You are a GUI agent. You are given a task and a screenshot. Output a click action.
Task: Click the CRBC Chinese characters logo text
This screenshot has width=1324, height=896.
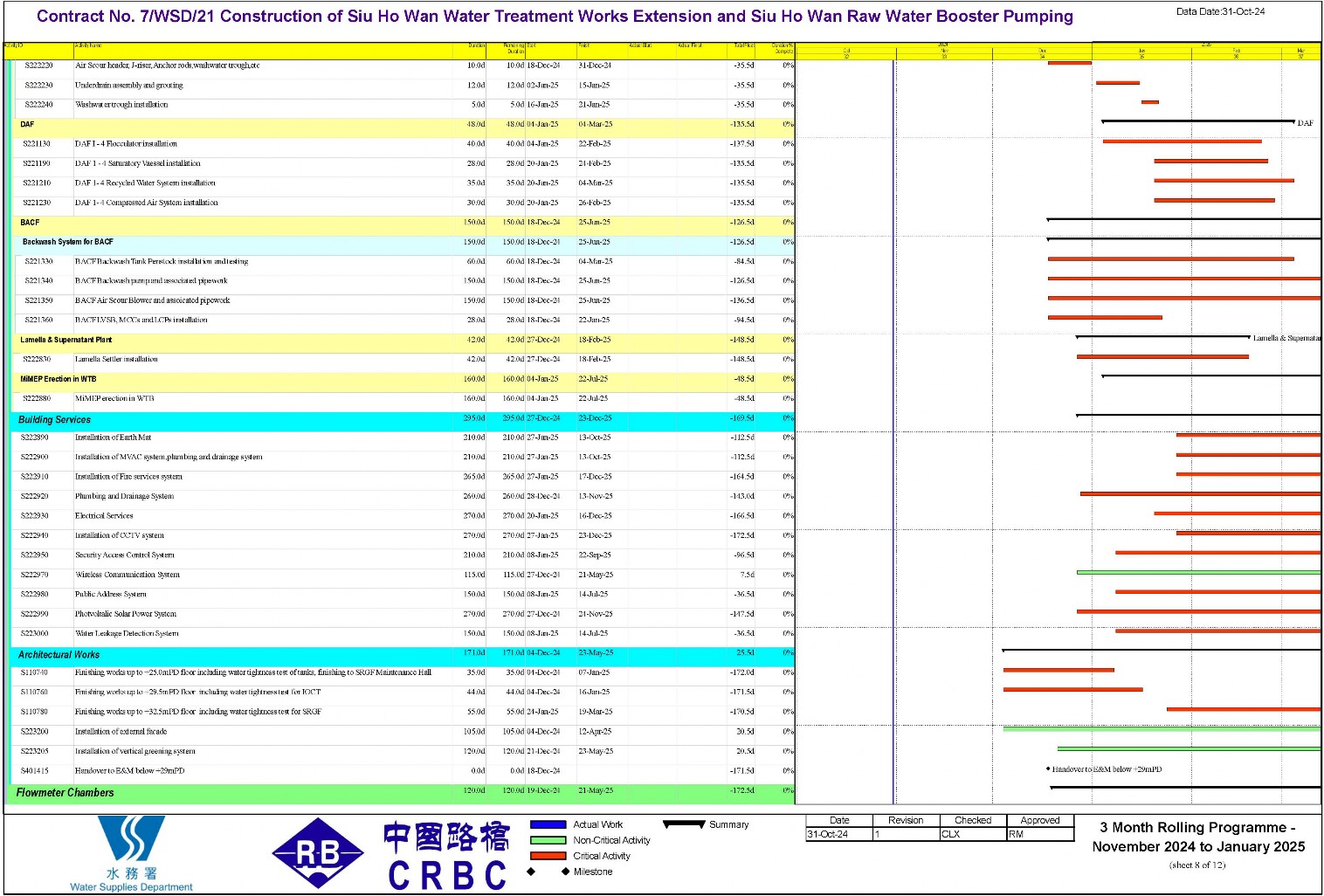click(446, 837)
